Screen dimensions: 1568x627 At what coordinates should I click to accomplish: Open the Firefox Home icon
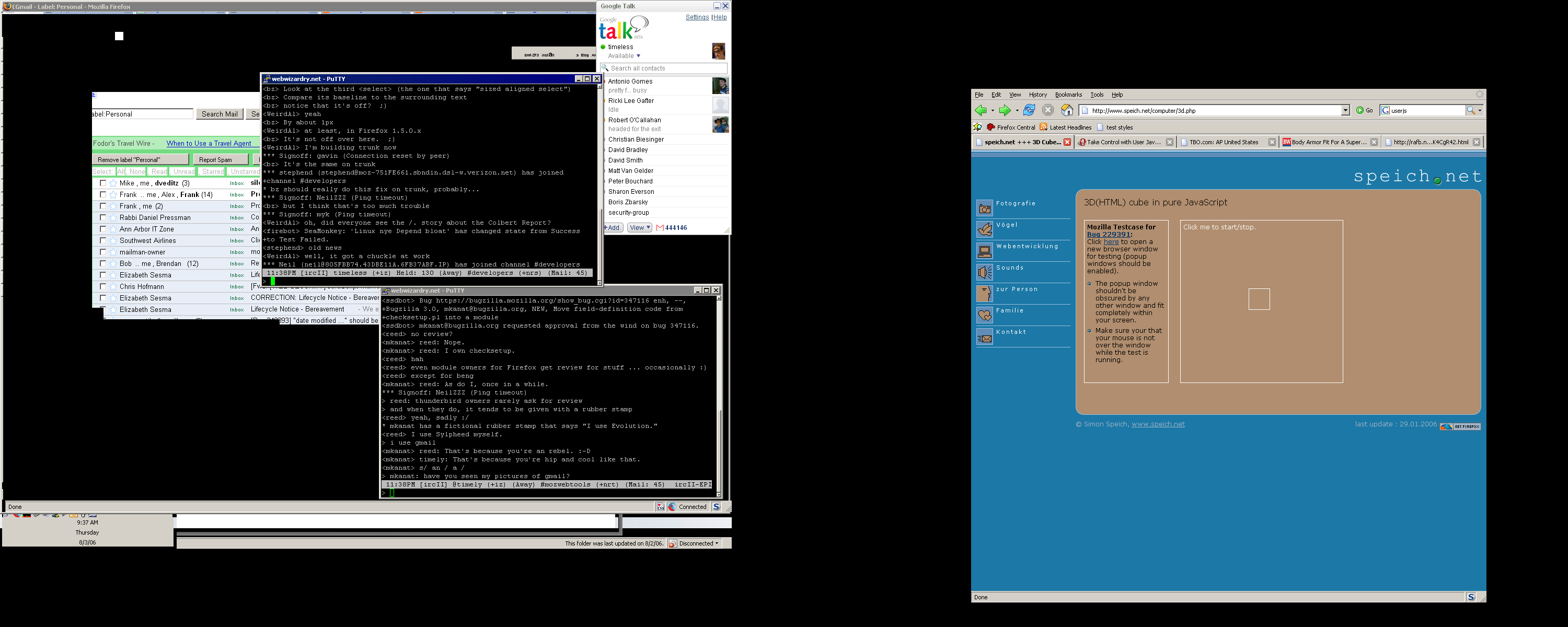coord(1067,110)
